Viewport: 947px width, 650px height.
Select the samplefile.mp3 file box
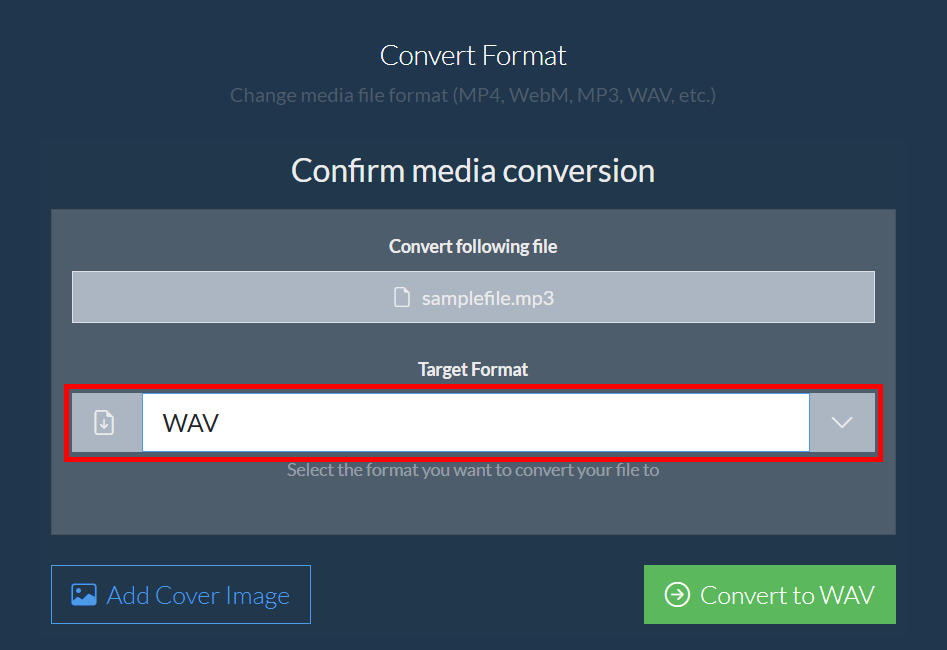pyautogui.click(x=473, y=297)
